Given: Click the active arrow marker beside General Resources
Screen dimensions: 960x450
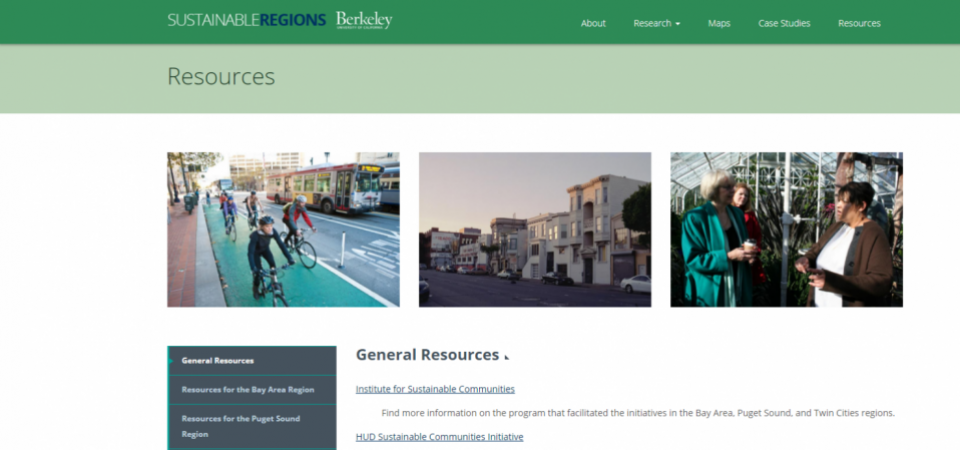Looking at the screenshot, I should click(x=171, y=361).
